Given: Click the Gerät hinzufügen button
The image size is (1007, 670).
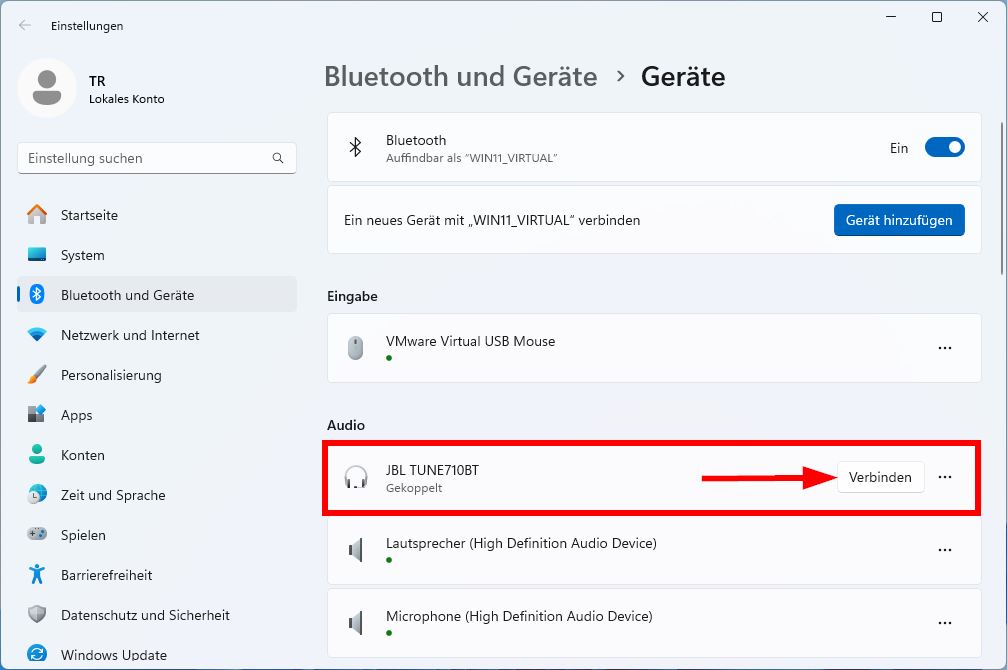Looking at the screenshot, I should click(899, 220).
